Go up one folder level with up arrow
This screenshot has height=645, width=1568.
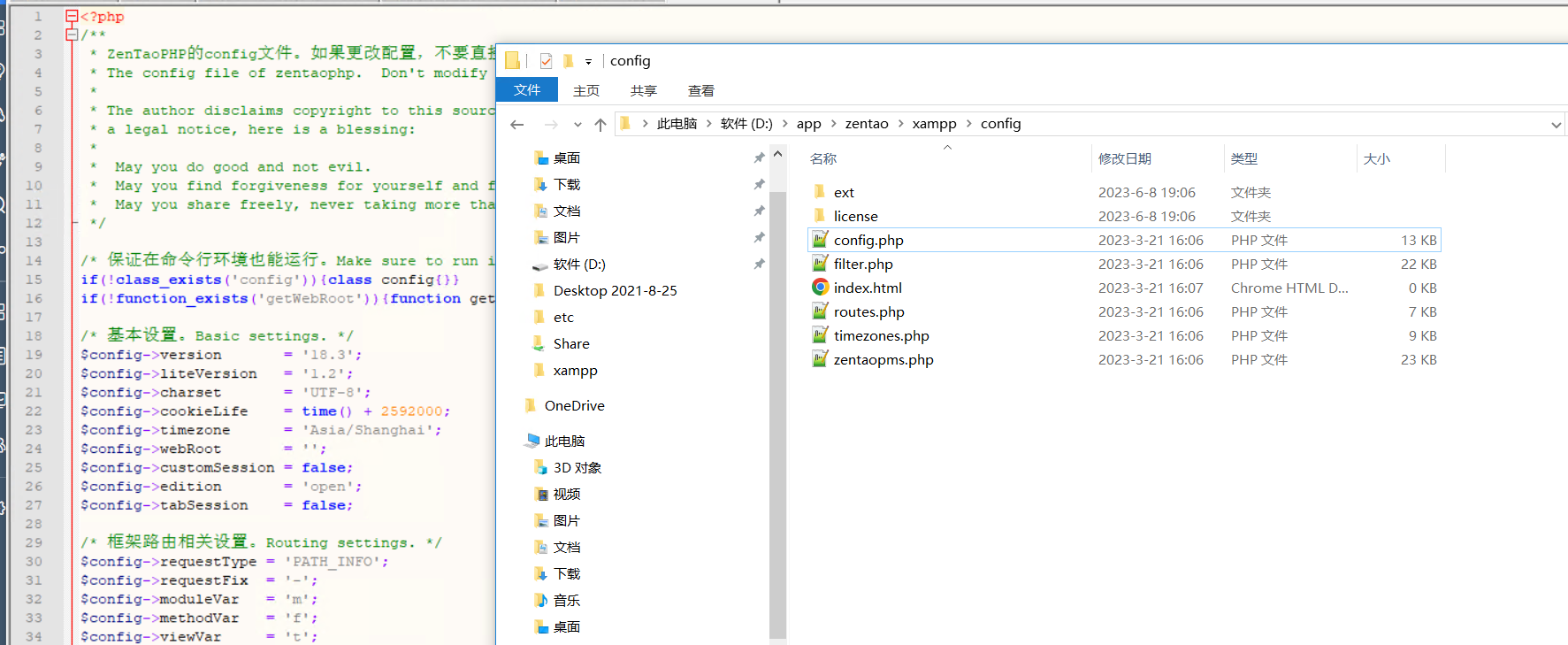point(600,125)
